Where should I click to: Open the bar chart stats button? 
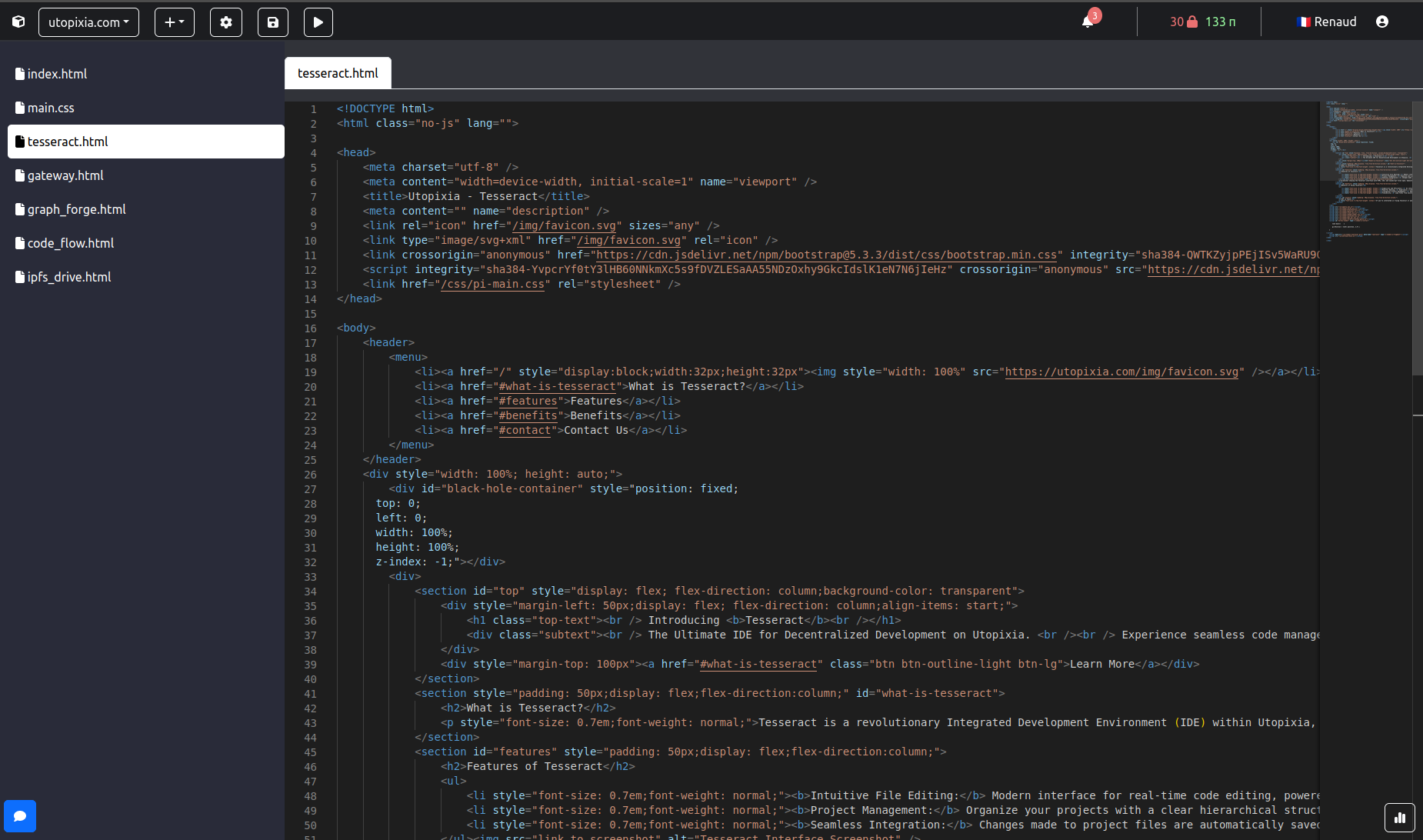1400,818
